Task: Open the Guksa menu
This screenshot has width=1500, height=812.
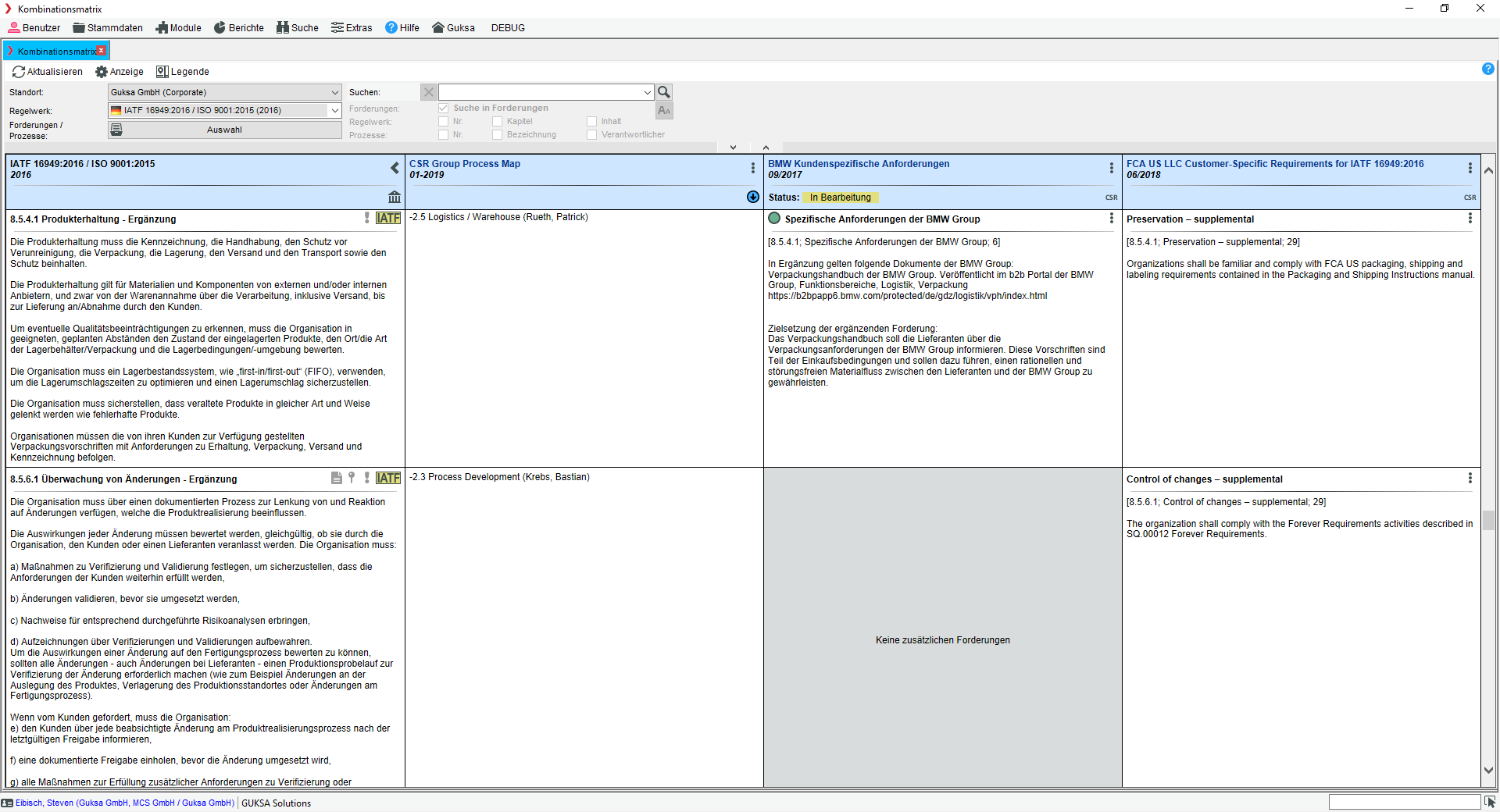Action: (x=453, y=27)
